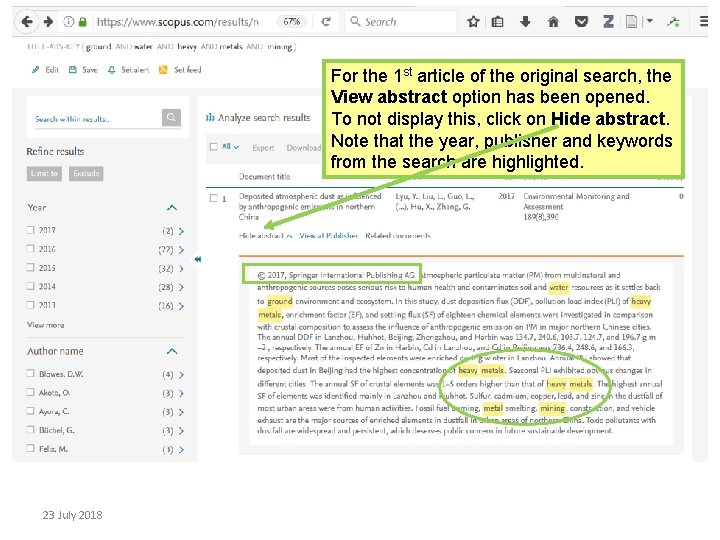Click the Lyu, Y. authors link
This screenshot has height=540, width=720.
[x=434, y=201]
